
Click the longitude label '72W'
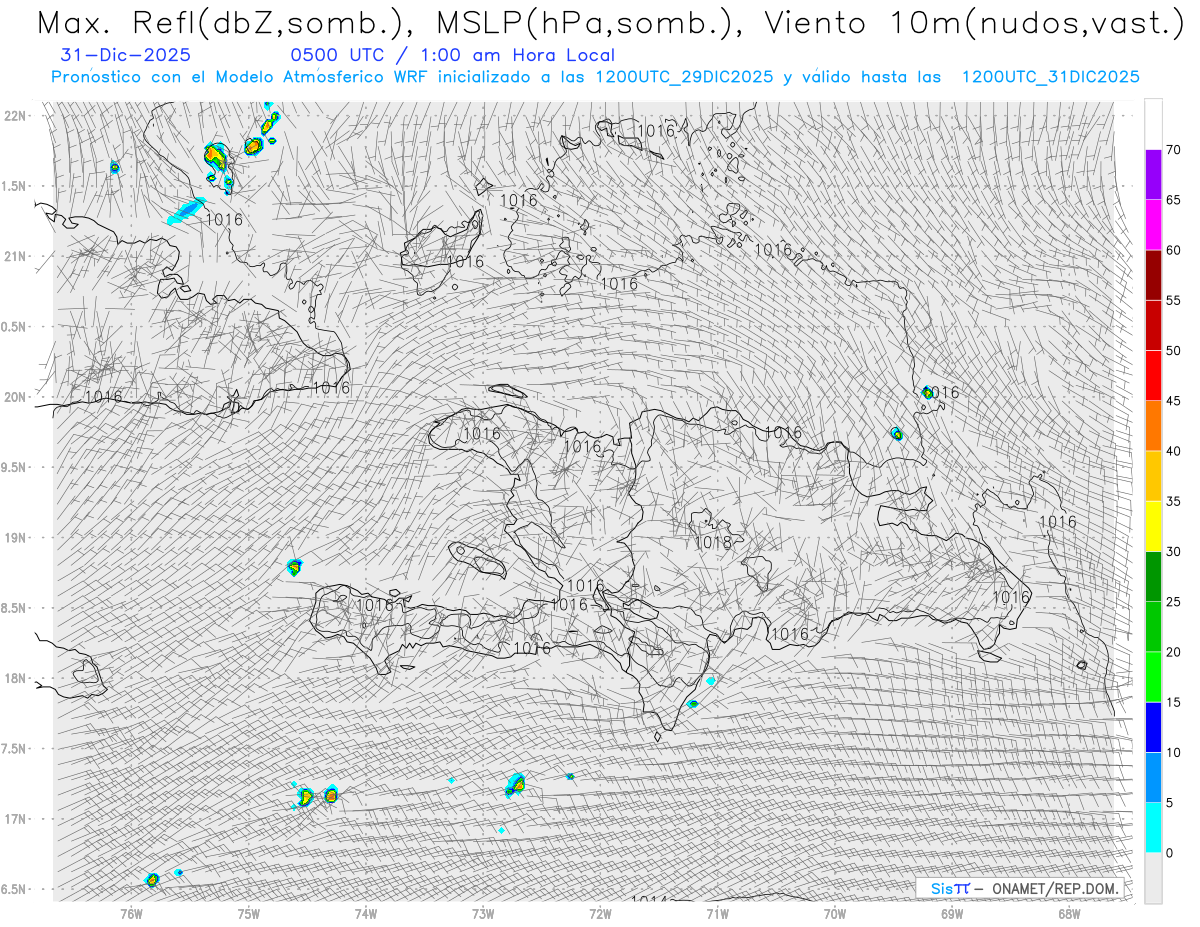[x=600, y=913]
